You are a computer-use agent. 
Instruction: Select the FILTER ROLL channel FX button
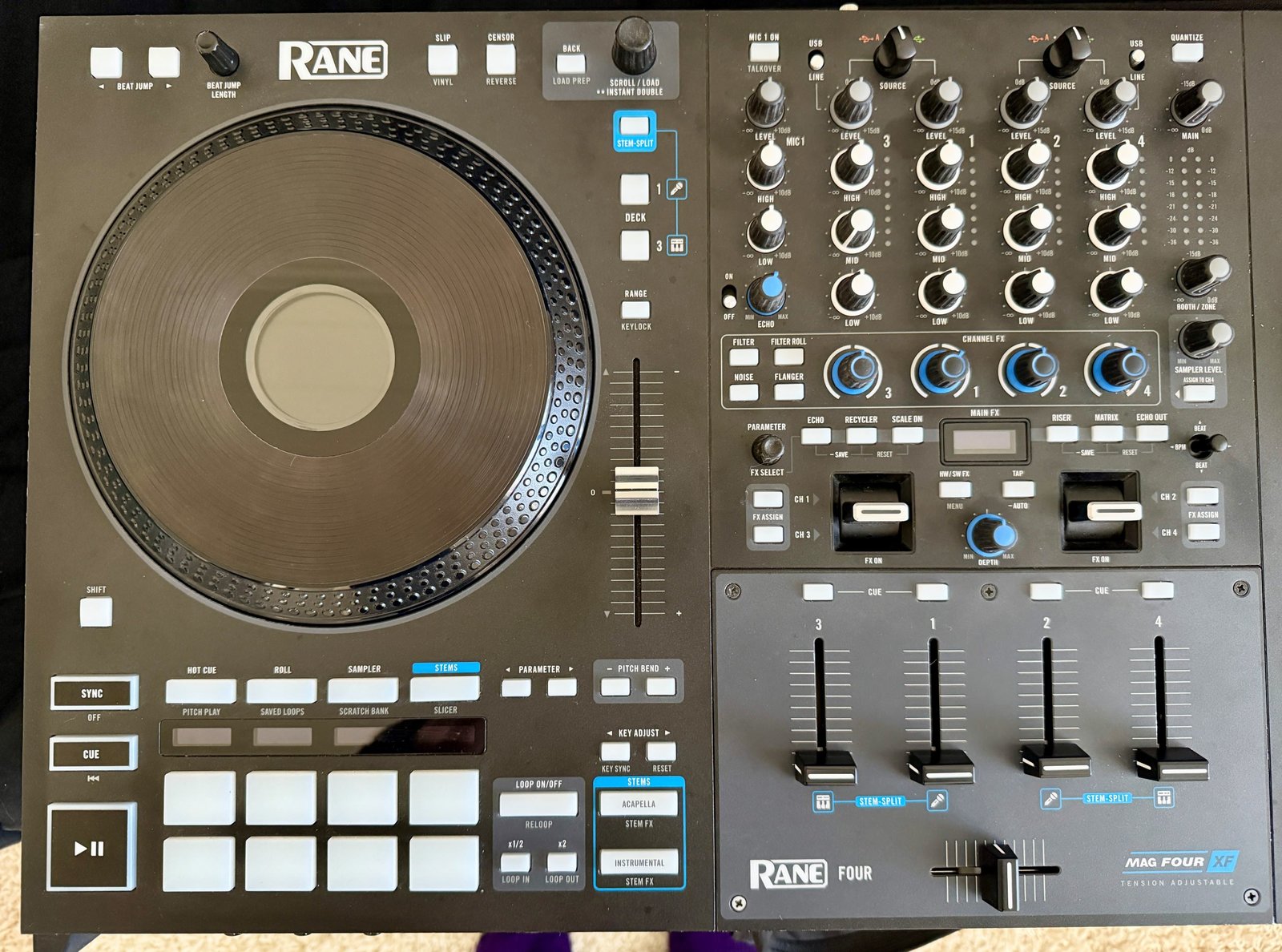(788, 357)
